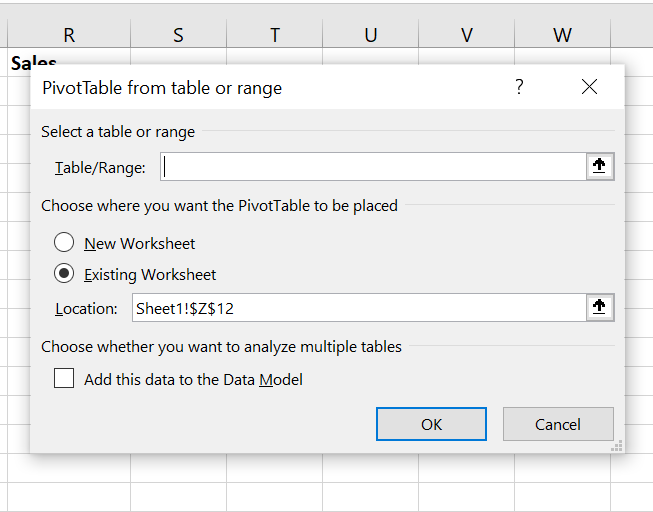The image size is (653, 512).
Task: Close the PivotTable dialog with the X
Action: [x=589, y=87]
